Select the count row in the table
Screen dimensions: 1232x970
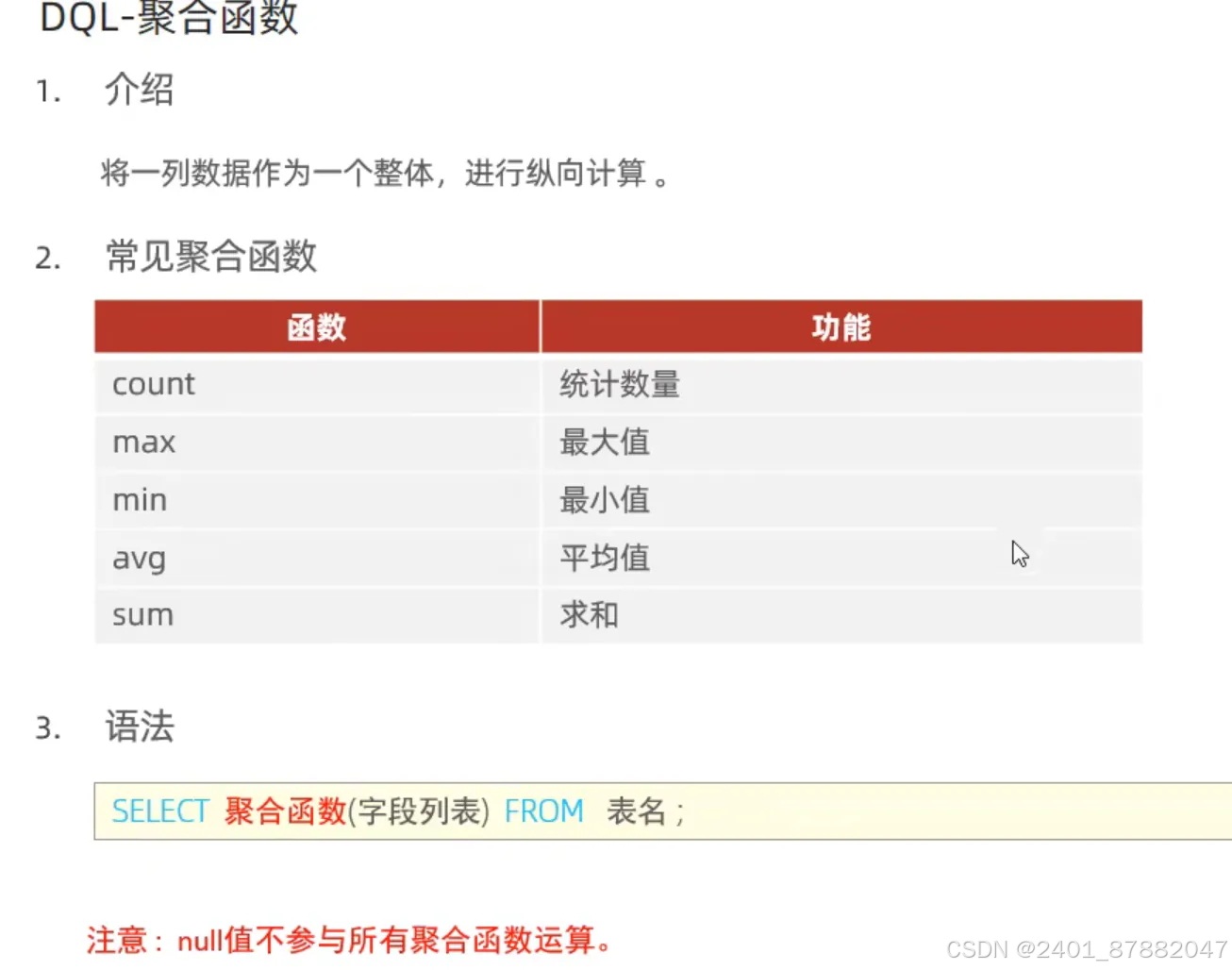point(154,384)
